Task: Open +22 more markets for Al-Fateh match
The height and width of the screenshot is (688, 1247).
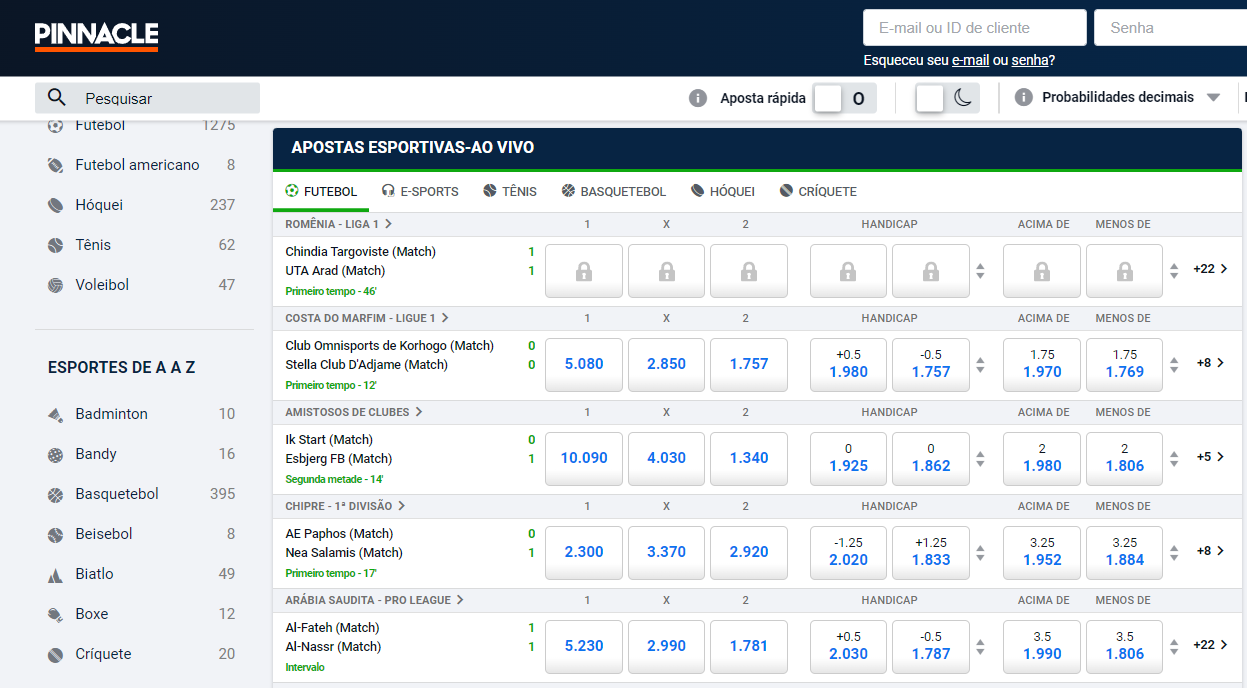Action: [1210, 645]
